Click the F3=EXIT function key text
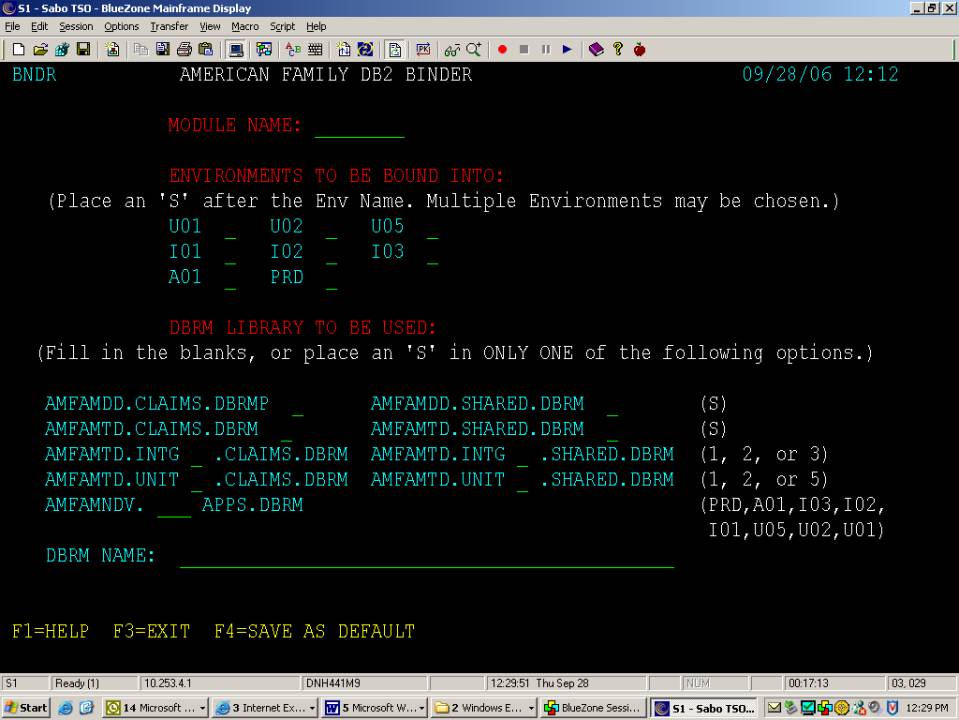Image resolution: width=959 pixels, height=720 pixels. (x=152, y=631)
